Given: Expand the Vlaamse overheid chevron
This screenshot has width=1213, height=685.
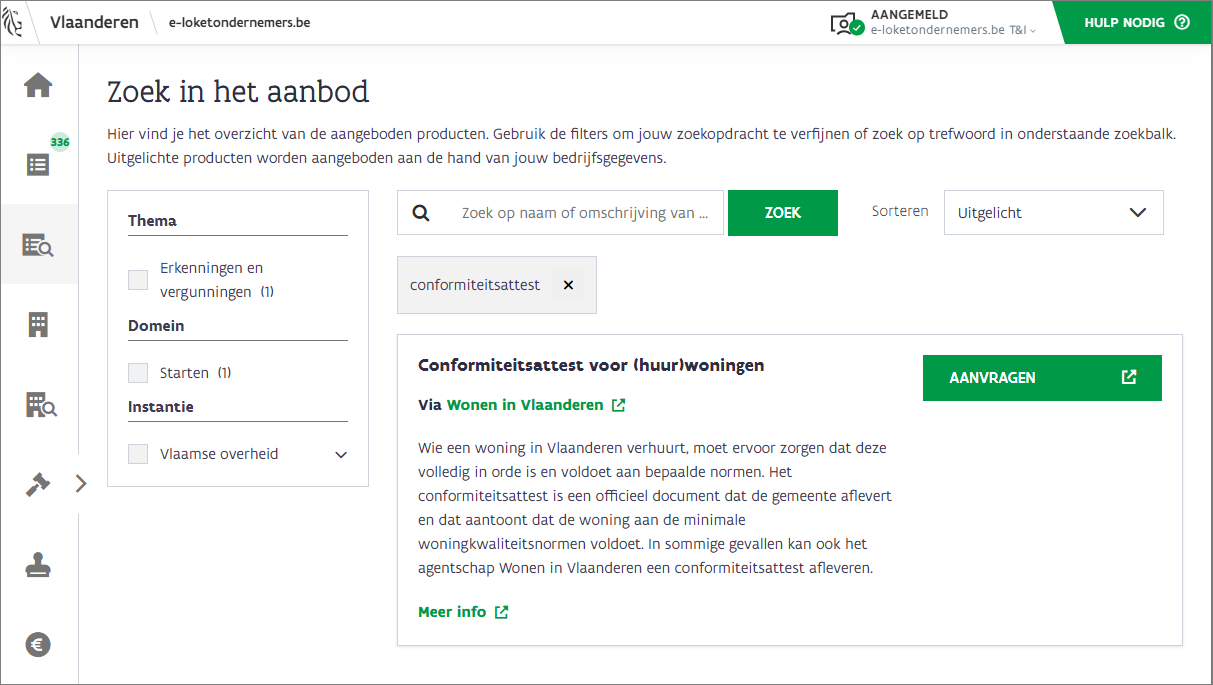Looking at the screenshot, I should [341, 454].
